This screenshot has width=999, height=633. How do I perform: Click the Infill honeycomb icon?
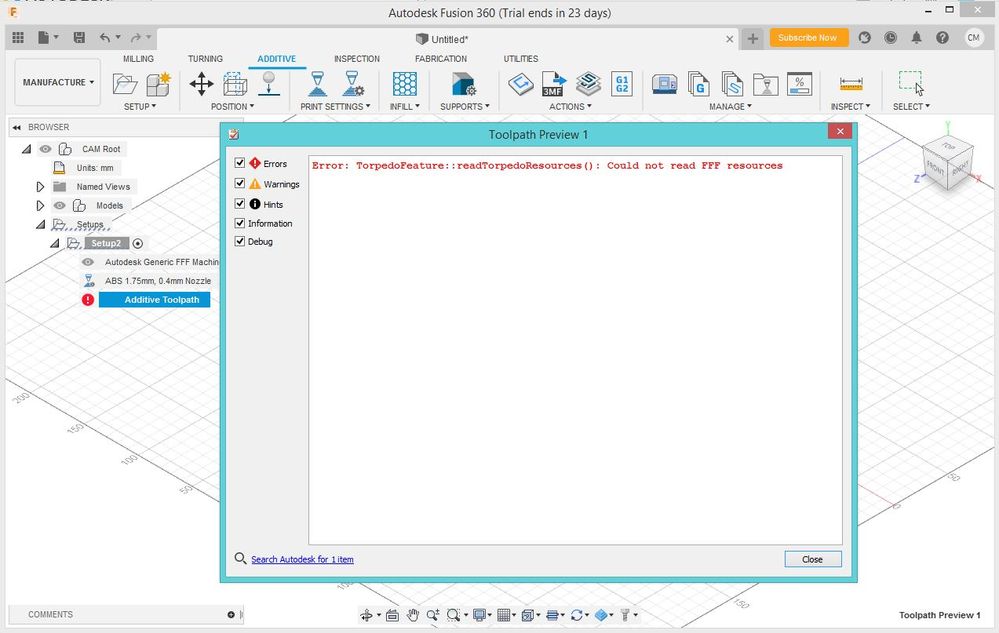tap(405, 83)
